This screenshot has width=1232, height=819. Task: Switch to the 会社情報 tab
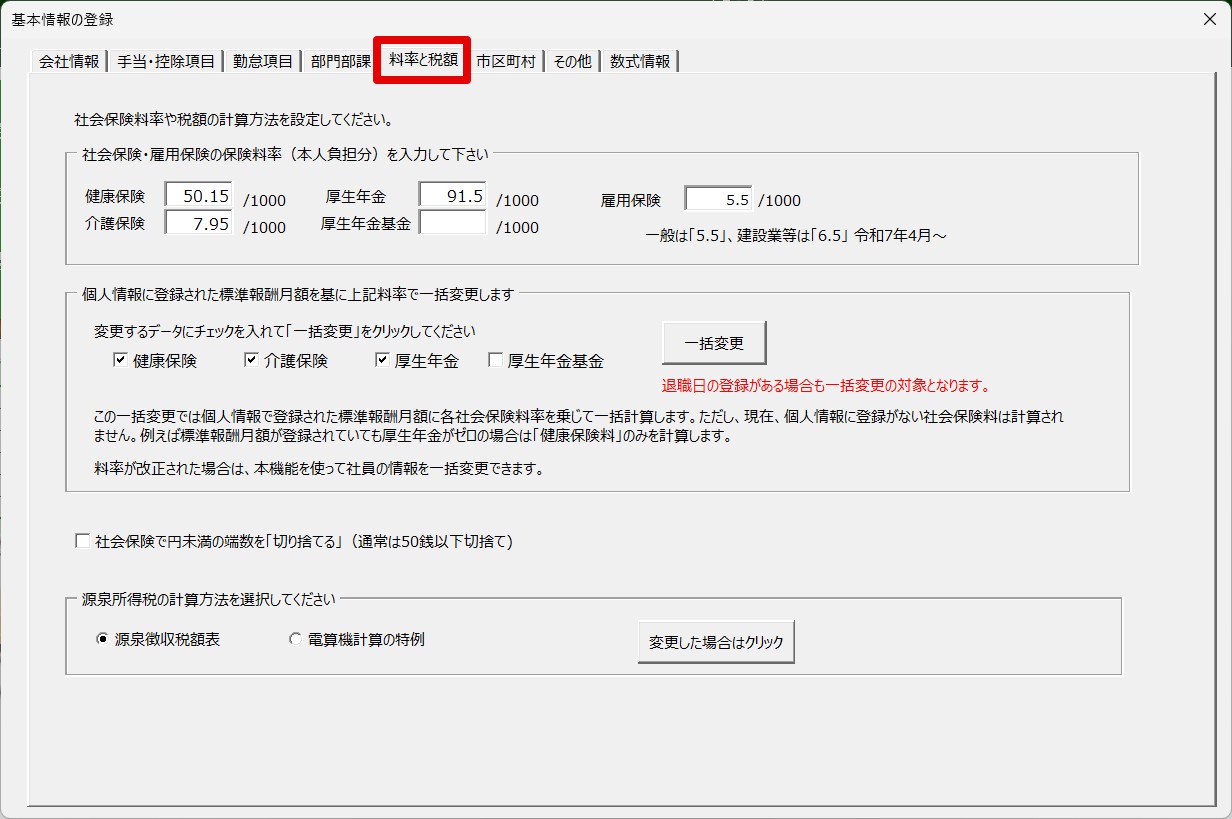tap(68, 62)
